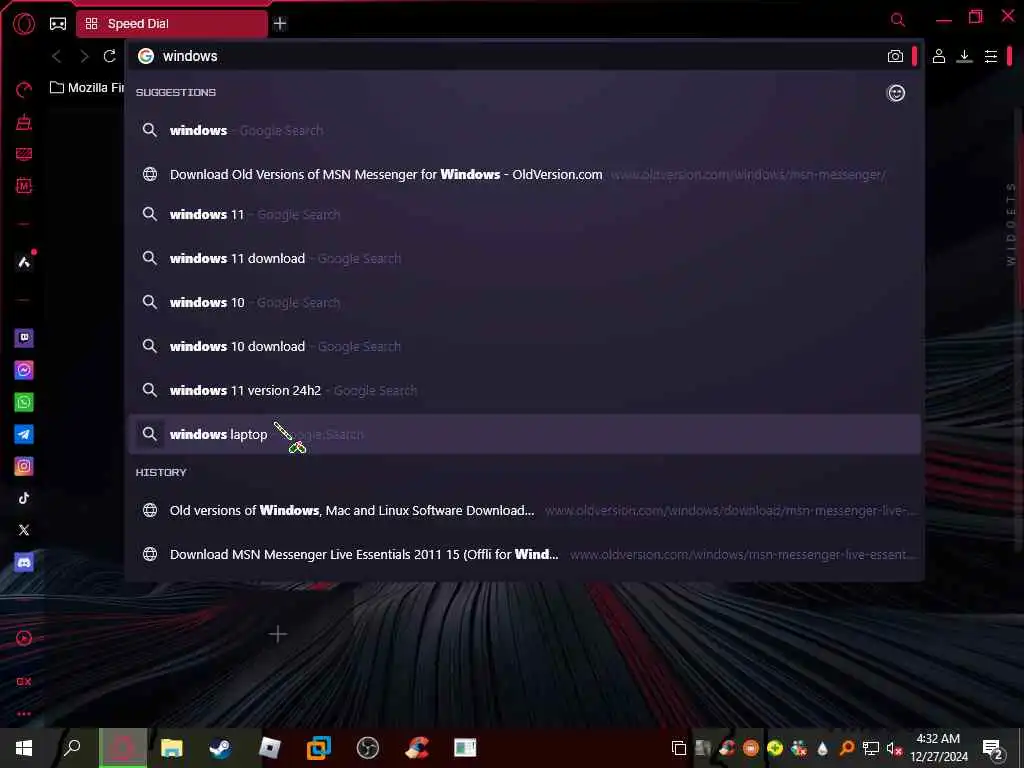Open a new tab with plus button

coord(280,24)
